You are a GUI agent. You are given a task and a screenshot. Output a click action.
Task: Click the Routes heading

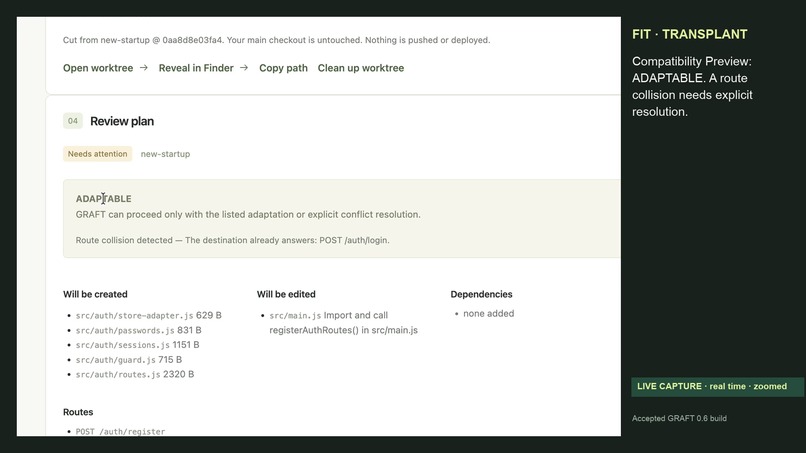tap(78, 412)
